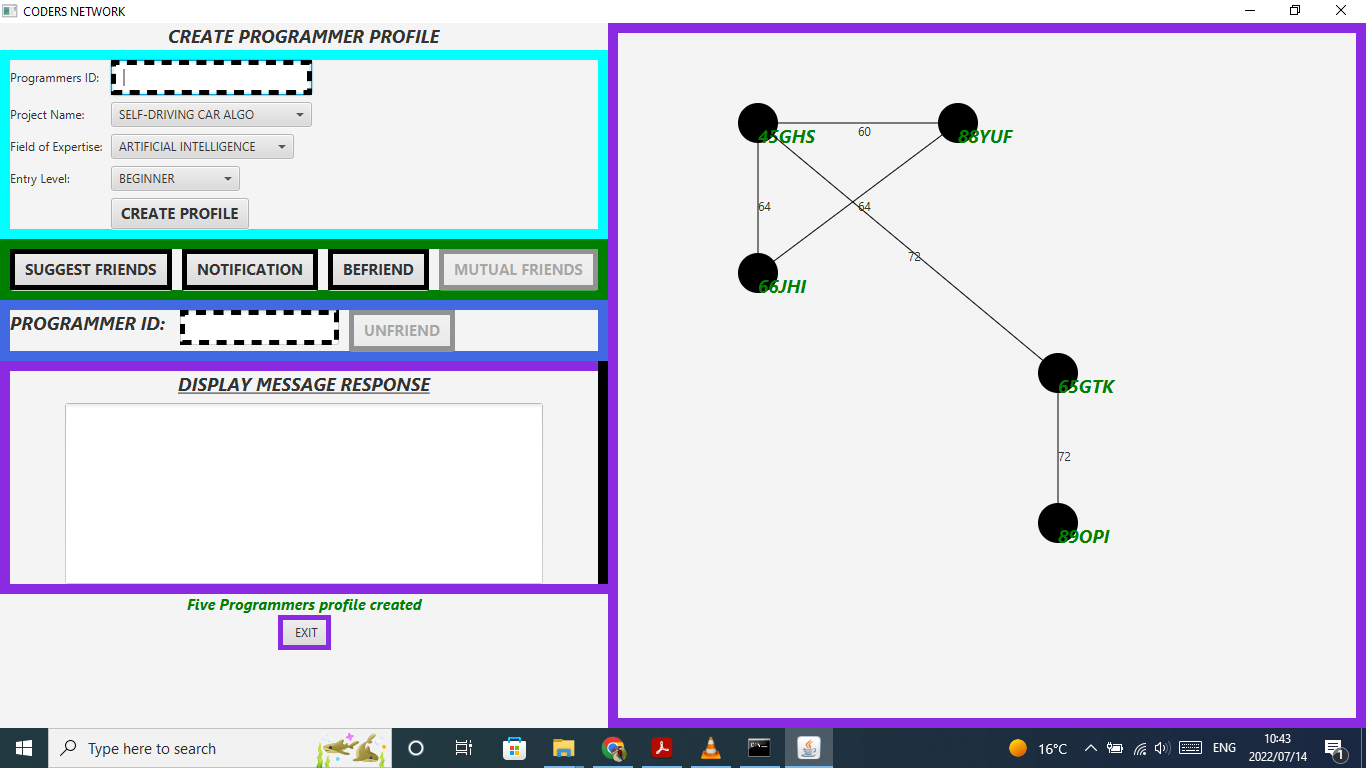Click SUGGEST FRIENDS button
The width and height of the screenshot is (1366, 768).
[91, 270]
